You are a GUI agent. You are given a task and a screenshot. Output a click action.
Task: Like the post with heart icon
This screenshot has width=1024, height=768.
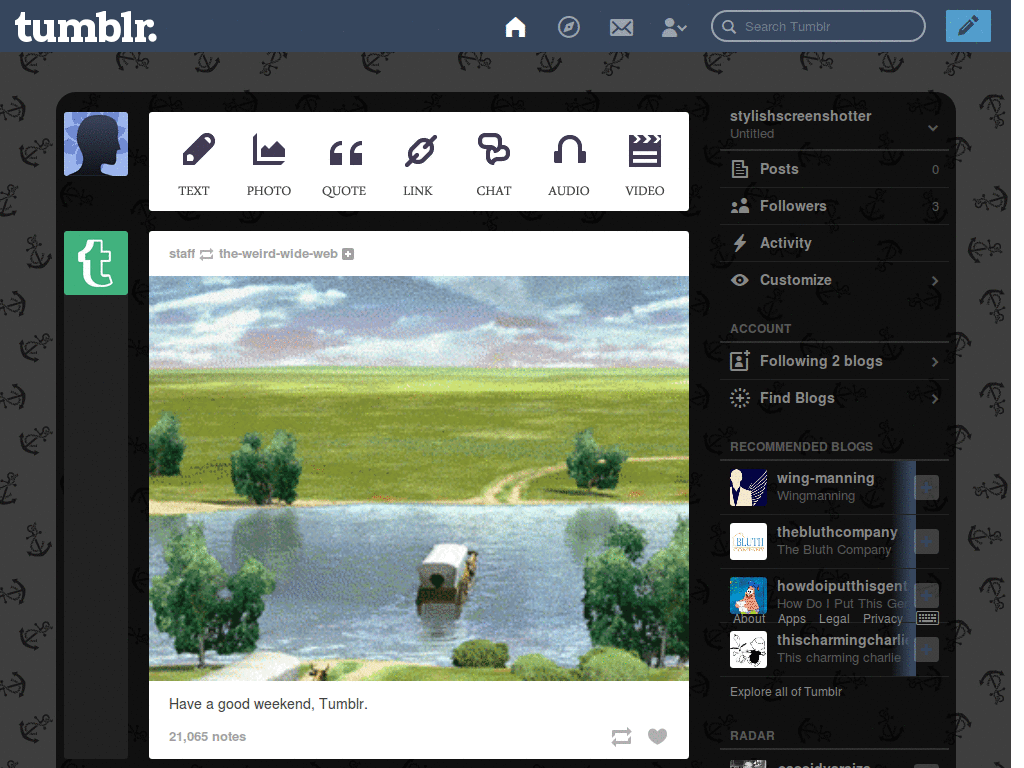pyautogui.click(x=658, y=736)
